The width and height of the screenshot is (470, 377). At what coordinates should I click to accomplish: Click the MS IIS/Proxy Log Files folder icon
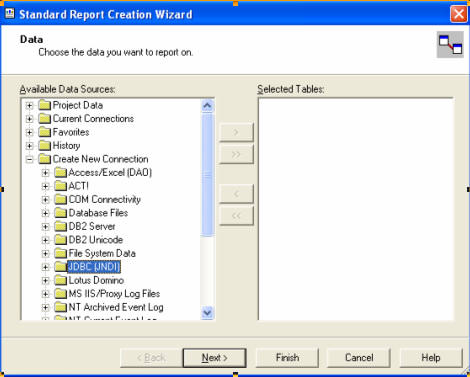(60, 294)
